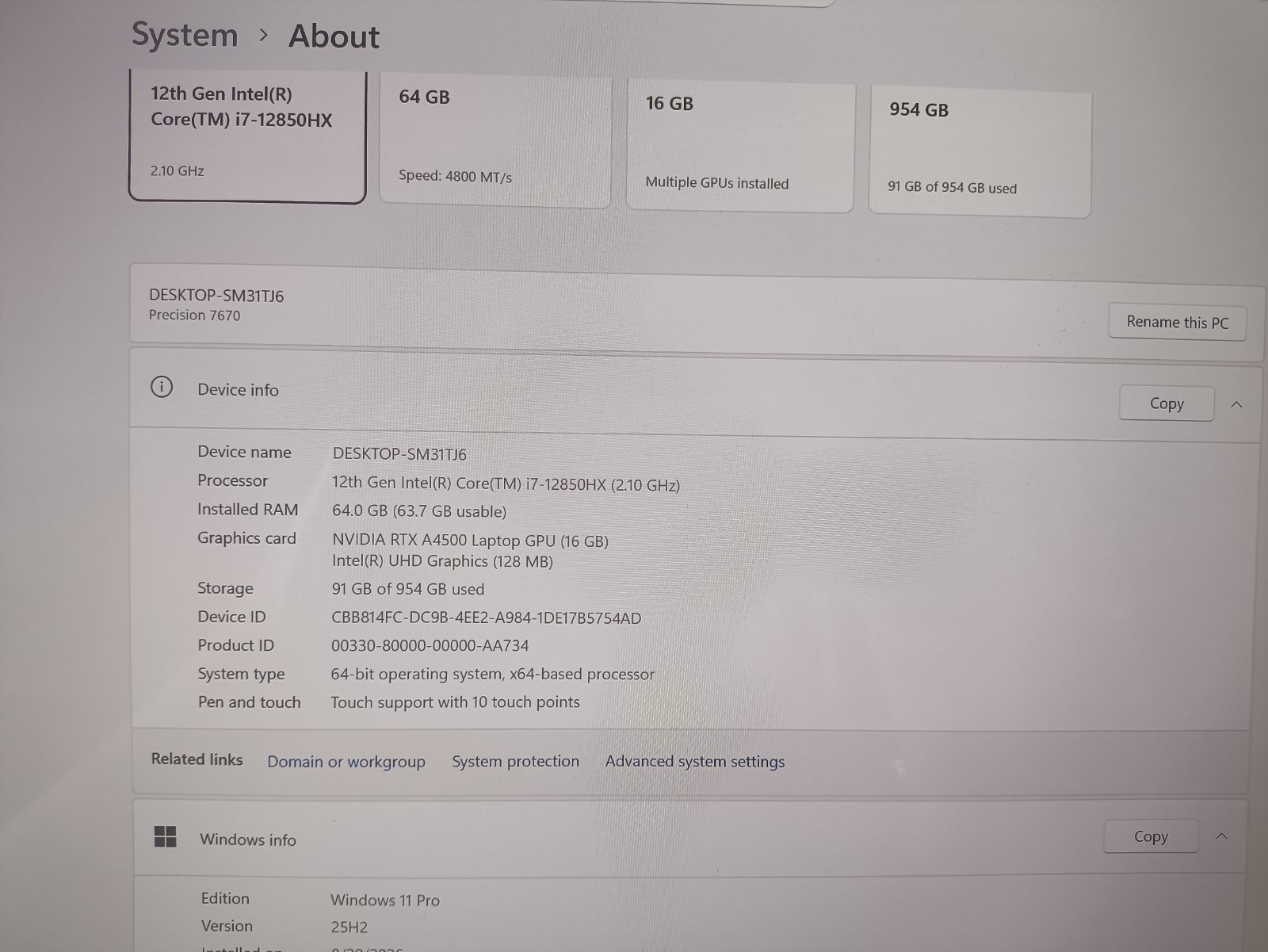
Task: Click the Pen and touch label
Action: coord(249,702)
